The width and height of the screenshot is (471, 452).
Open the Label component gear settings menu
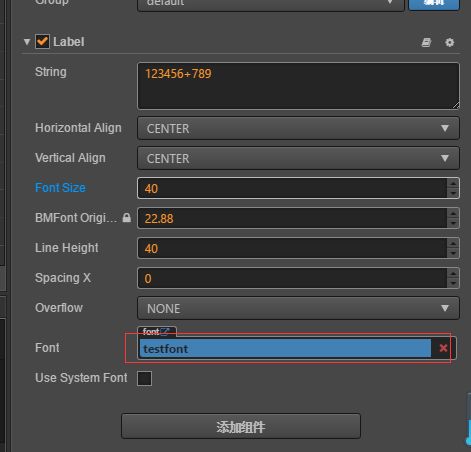coord(450,42)
